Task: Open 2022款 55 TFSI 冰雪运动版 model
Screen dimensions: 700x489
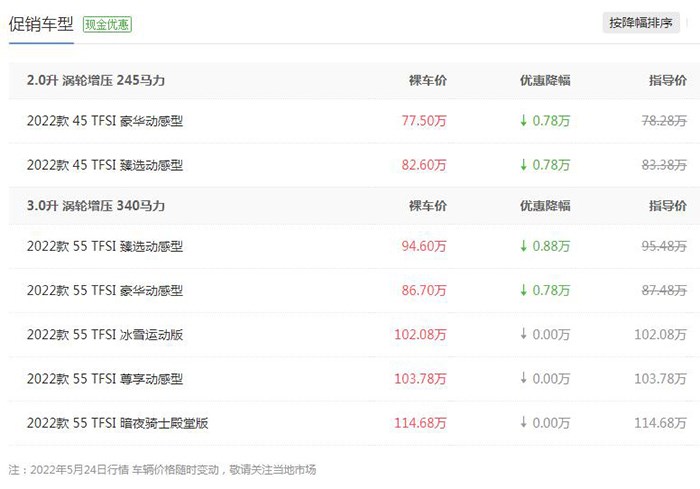Action: point(105,334)
